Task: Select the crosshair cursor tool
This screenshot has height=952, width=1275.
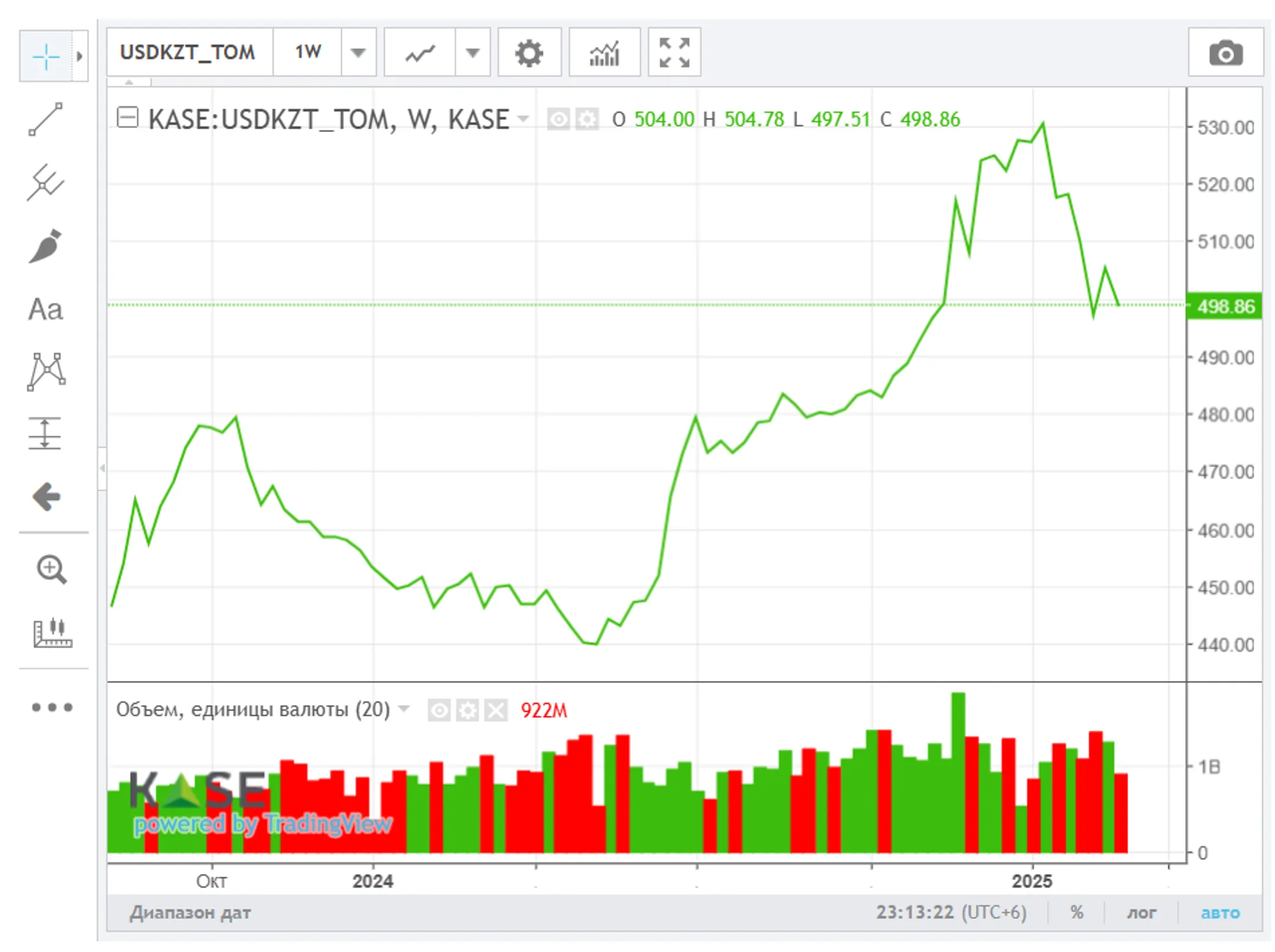Action: coord(45,57)
